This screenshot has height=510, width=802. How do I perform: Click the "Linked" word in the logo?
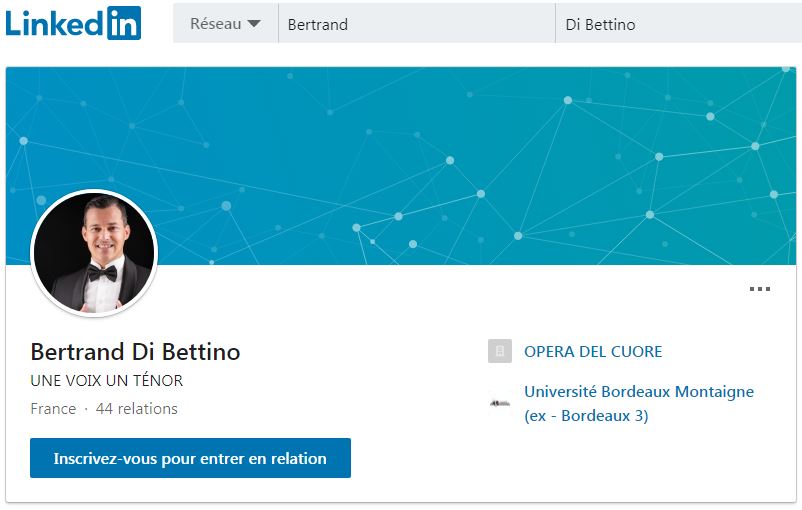[55, 23]
